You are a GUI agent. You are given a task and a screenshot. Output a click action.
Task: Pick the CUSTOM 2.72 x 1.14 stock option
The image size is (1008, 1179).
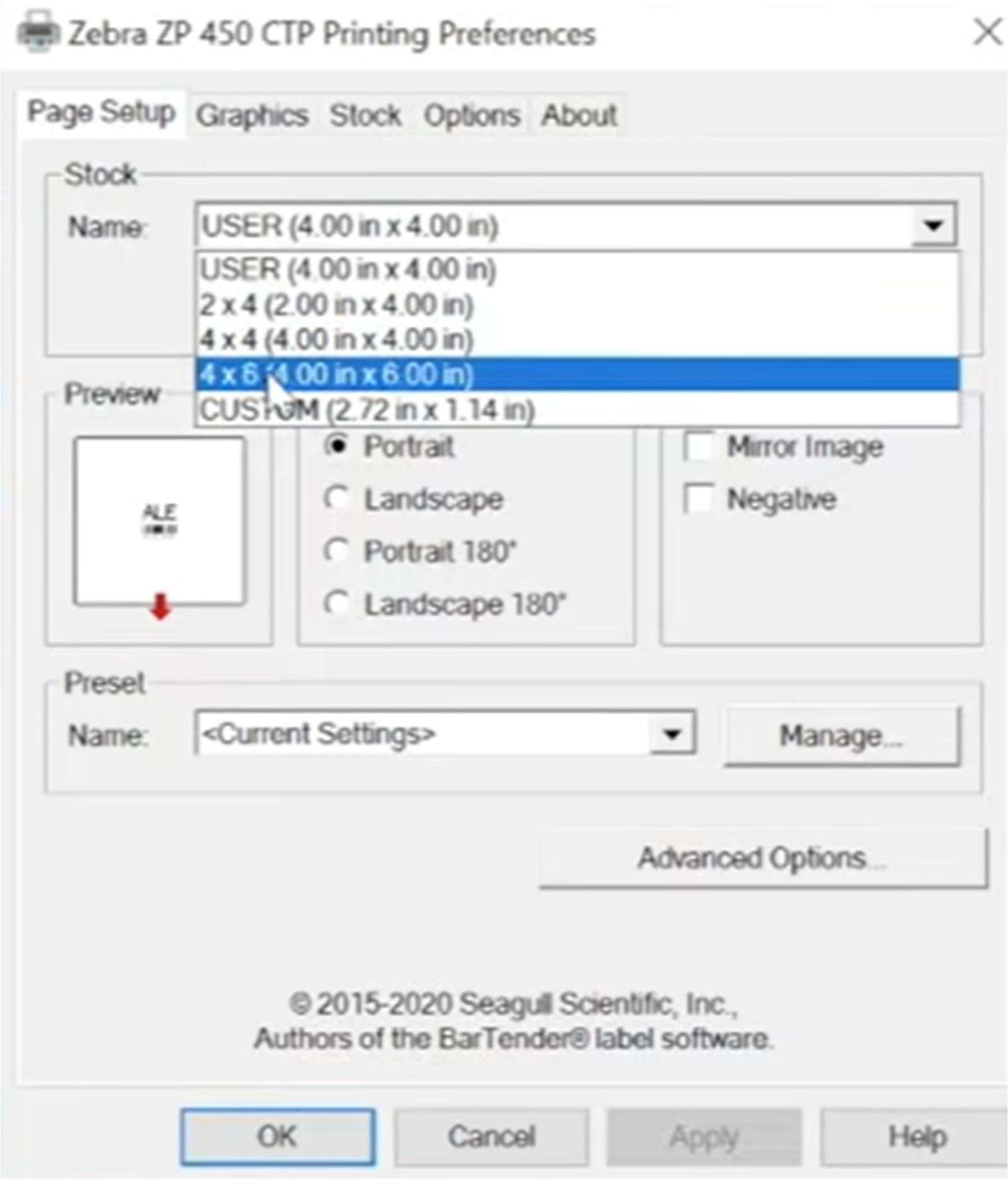coord(577,410)
